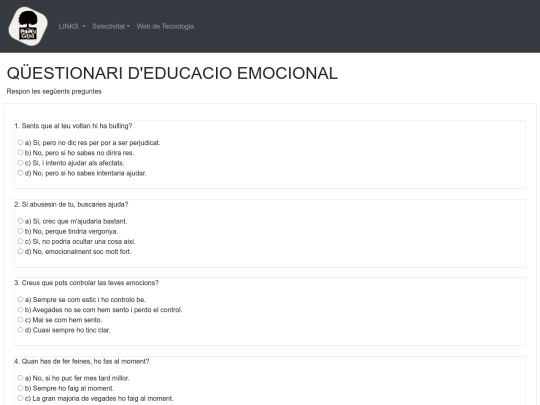Viewport: 540px width, 405px height.
Task: Select 'La gran majoria de vegades ho faig al moment'
Action: coord(20,398)
